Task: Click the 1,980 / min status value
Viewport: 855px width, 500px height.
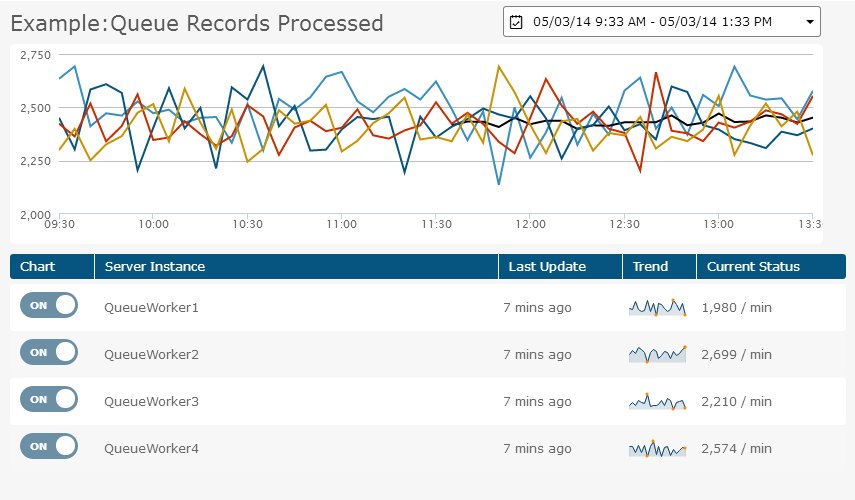Action: point(737,308)
